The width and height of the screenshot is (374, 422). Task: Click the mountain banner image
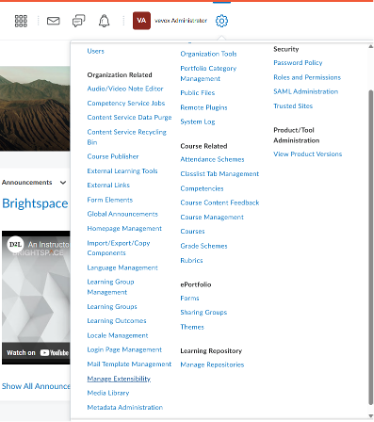tap(35, 109)
